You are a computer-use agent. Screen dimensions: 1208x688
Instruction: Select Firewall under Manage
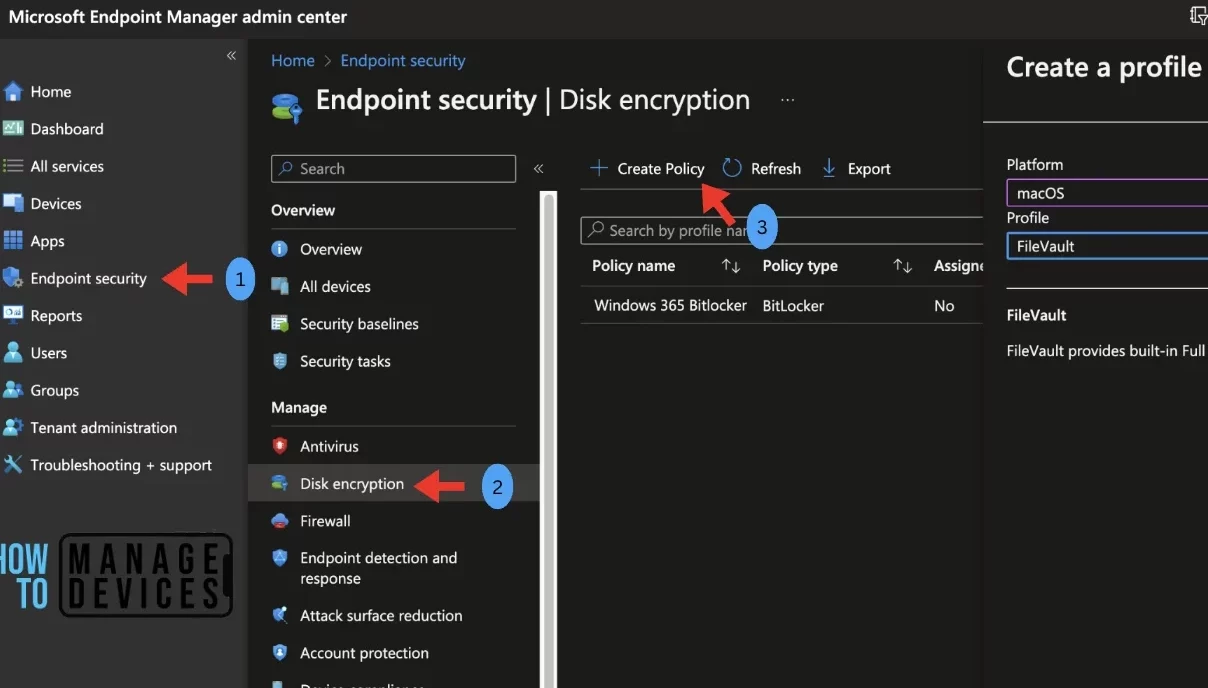[x=325, y=521]
